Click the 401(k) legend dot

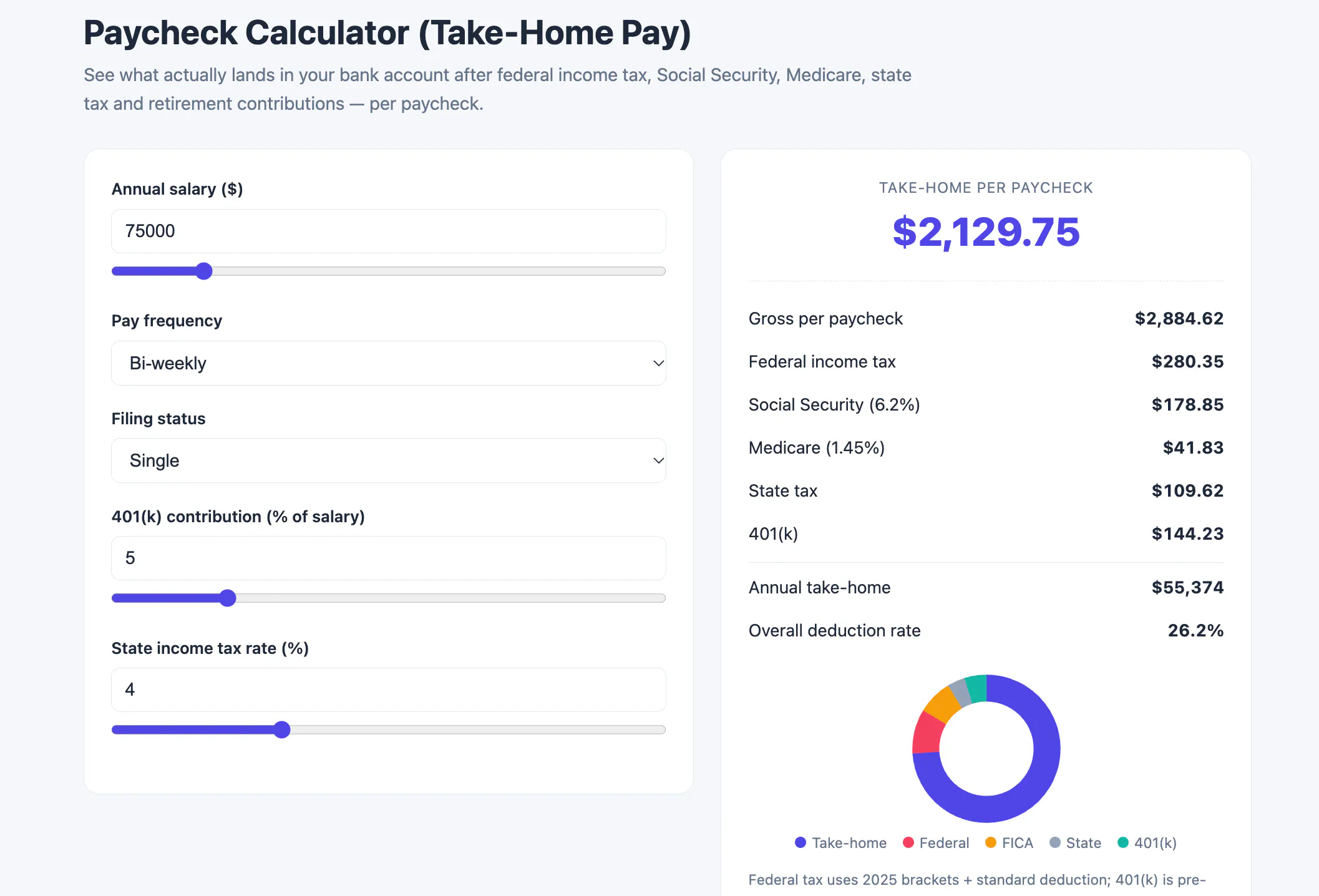point(1123,842)
